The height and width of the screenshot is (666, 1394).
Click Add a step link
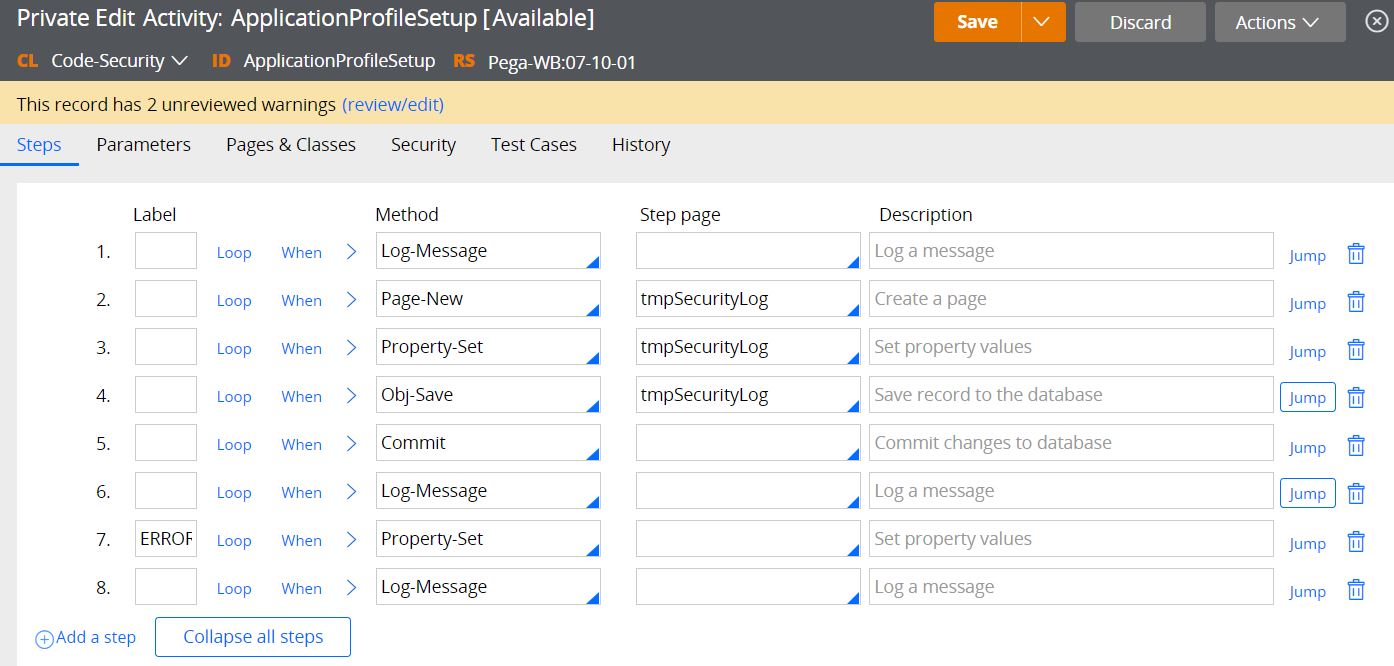(x=96, y=638)
